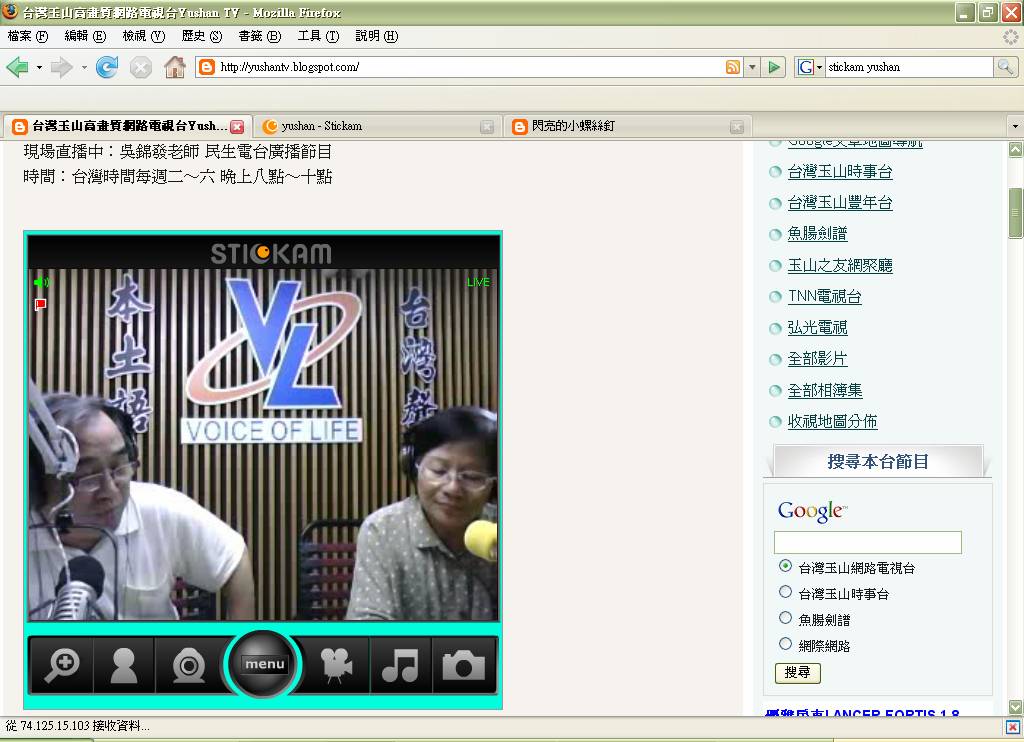Click the RSS feed icon in address bar
Screen dimensions: 1024x742
coord(733,67)
